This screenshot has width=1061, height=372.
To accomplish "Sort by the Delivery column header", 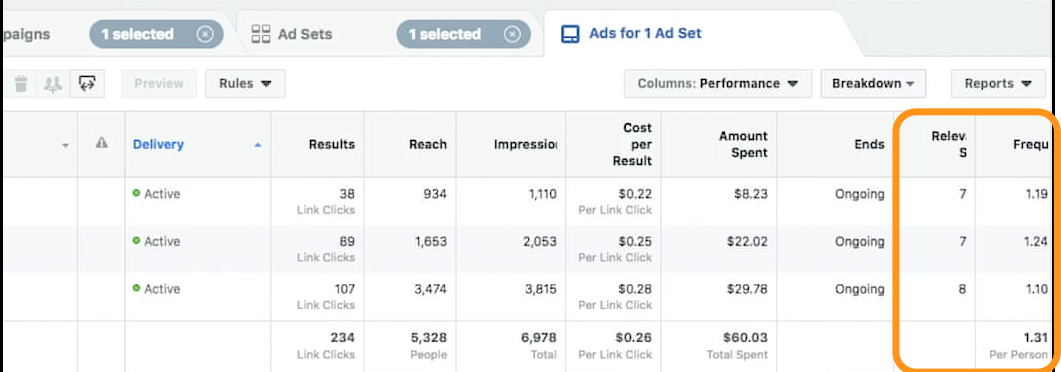I will click(158, 144).
